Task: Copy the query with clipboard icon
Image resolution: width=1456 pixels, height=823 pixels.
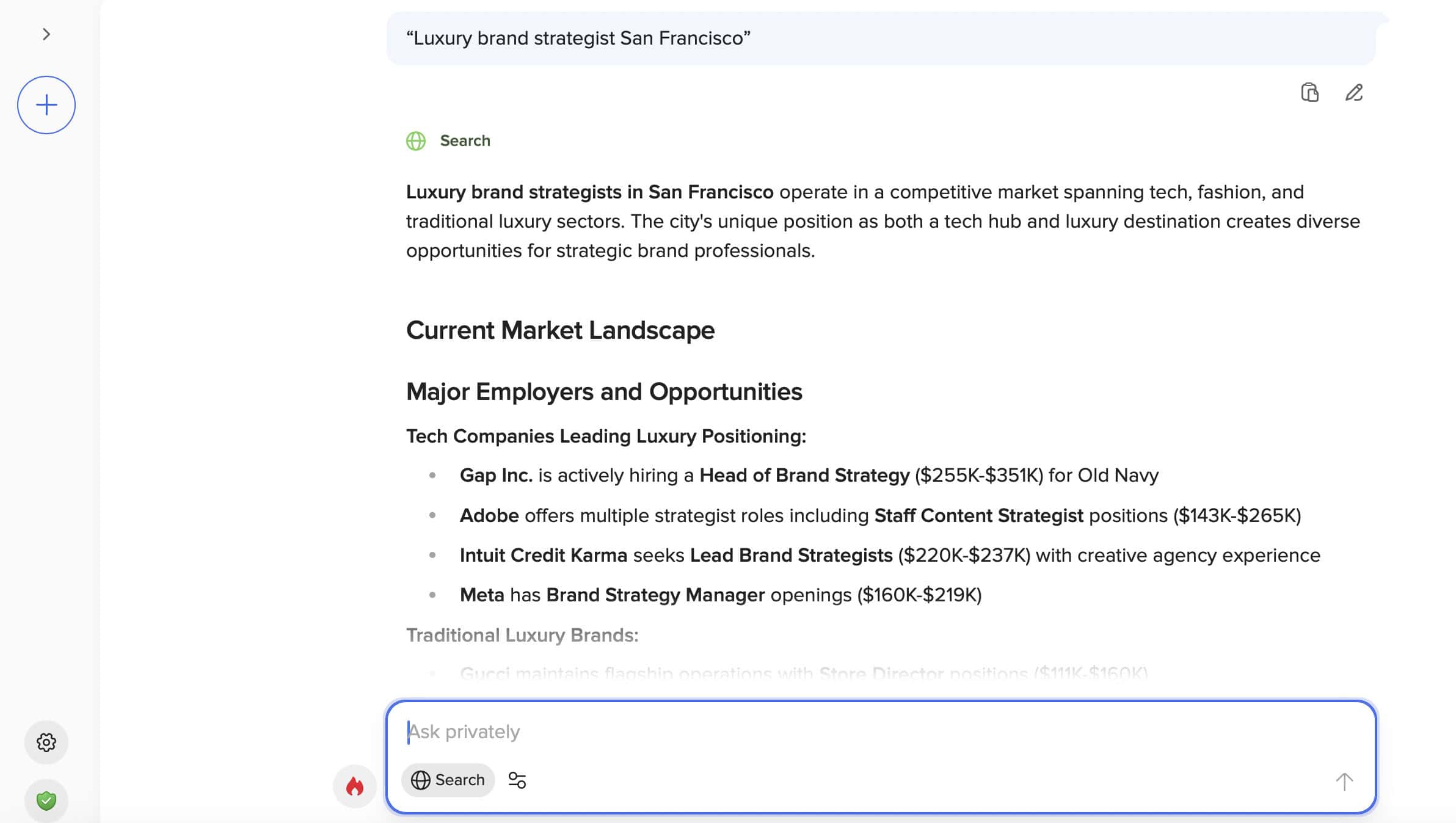Action: point(1309,93)
